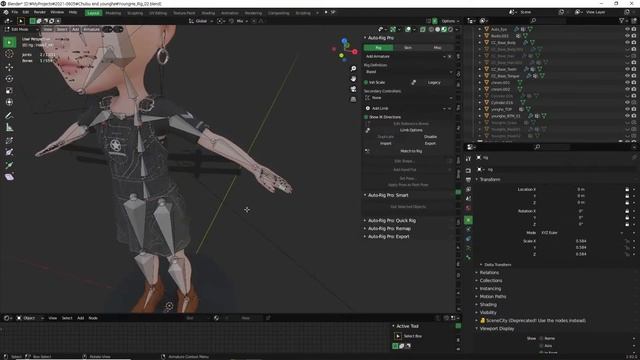Open the Edit Mode dropdown

coord(22,29)
